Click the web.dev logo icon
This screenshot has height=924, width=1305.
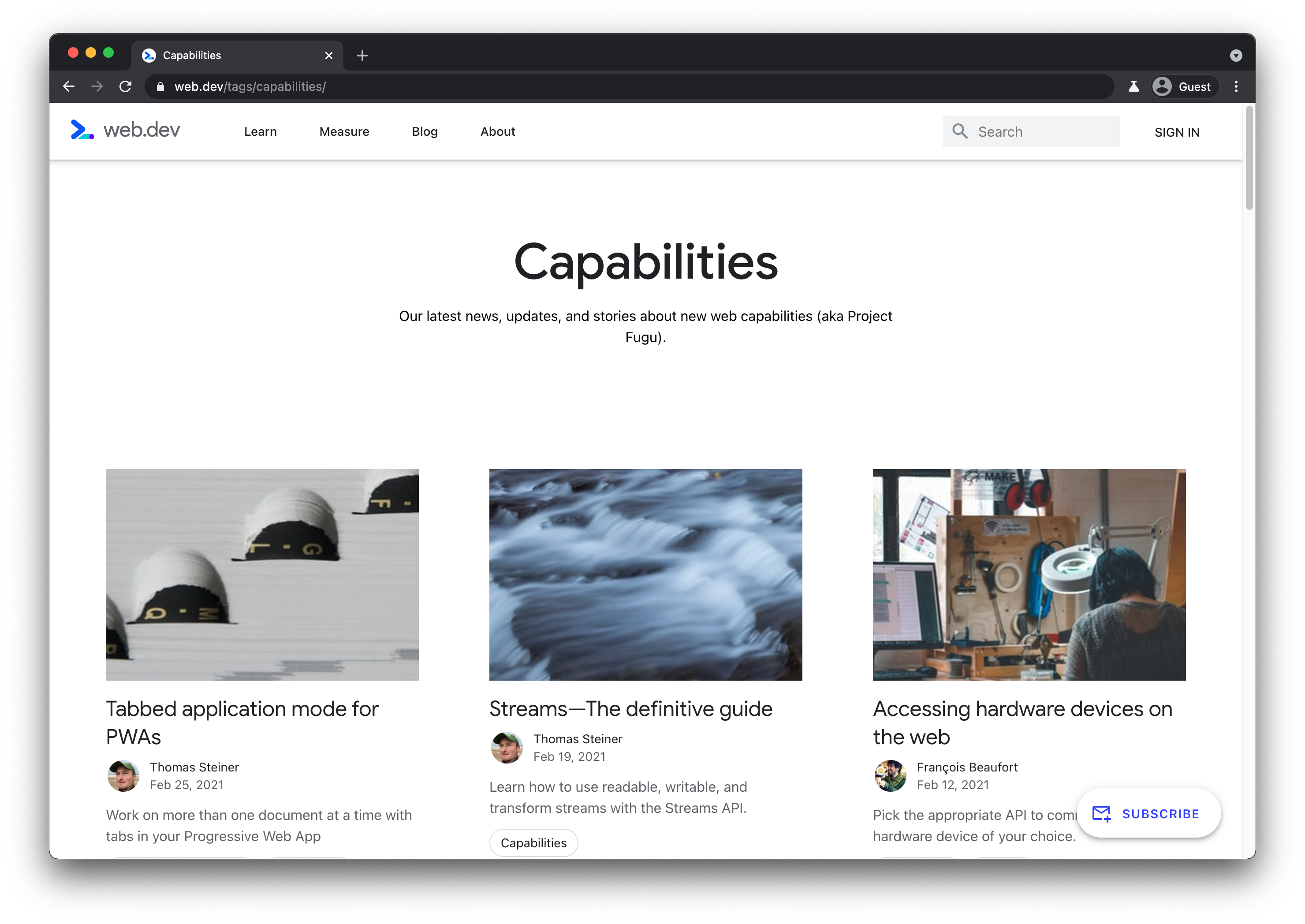click(83, 131)
